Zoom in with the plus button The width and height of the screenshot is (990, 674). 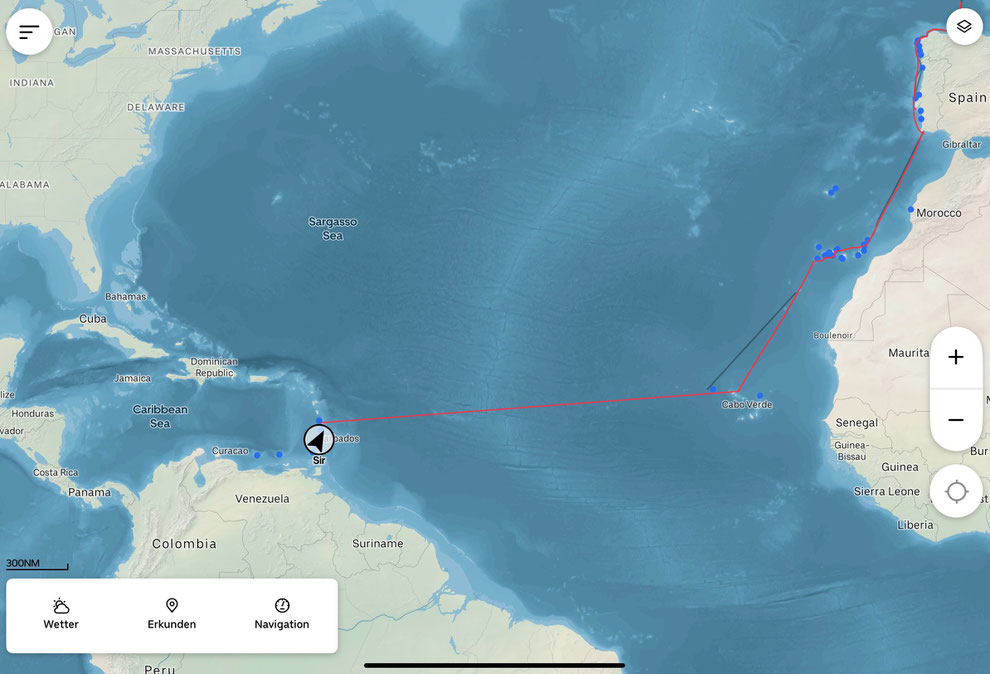tap(956, 357)
